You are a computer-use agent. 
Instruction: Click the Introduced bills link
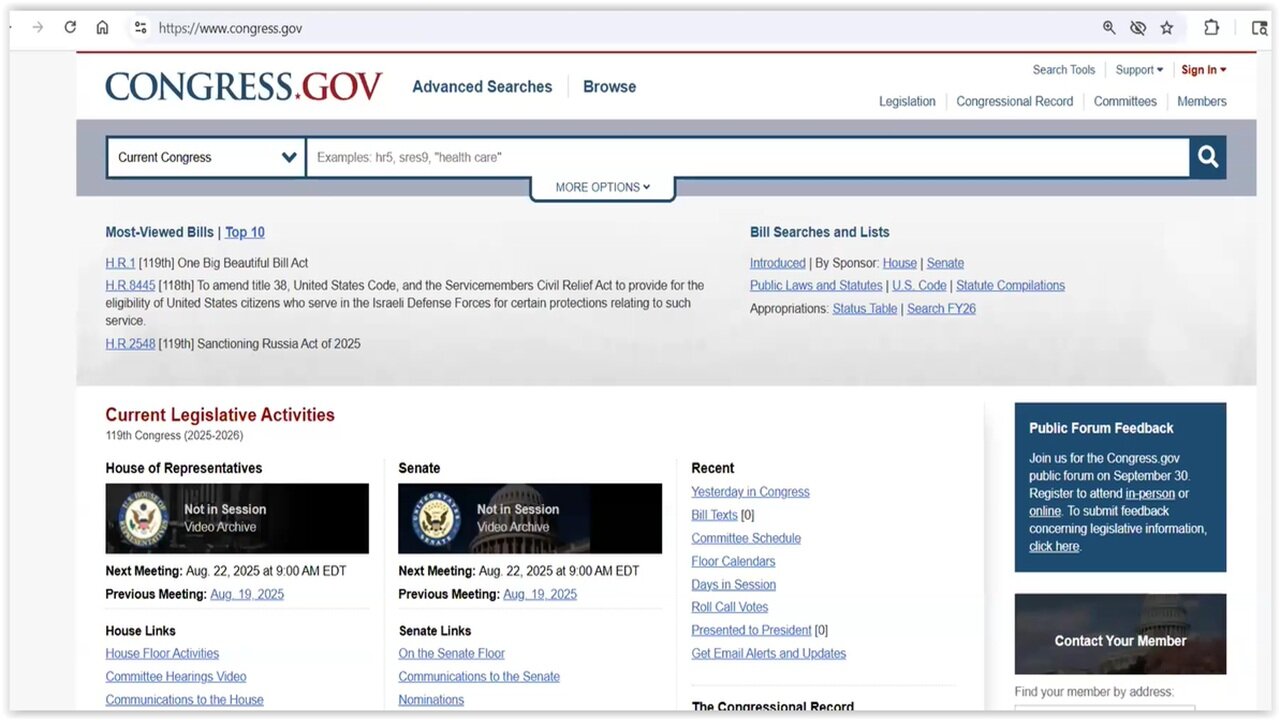[x=778, y=263]
